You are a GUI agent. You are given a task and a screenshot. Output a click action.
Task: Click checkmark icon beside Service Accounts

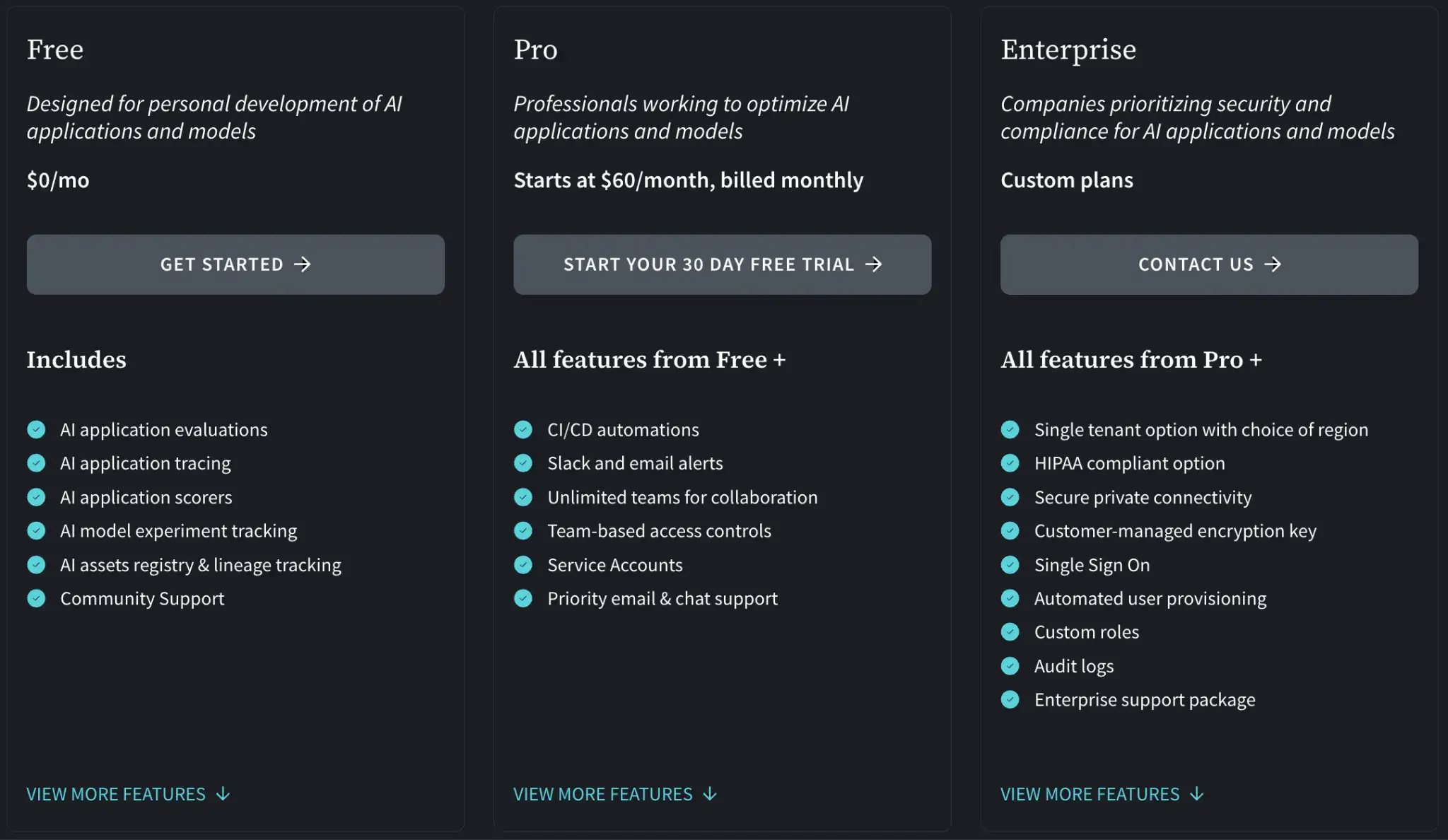tap(523, 565)
